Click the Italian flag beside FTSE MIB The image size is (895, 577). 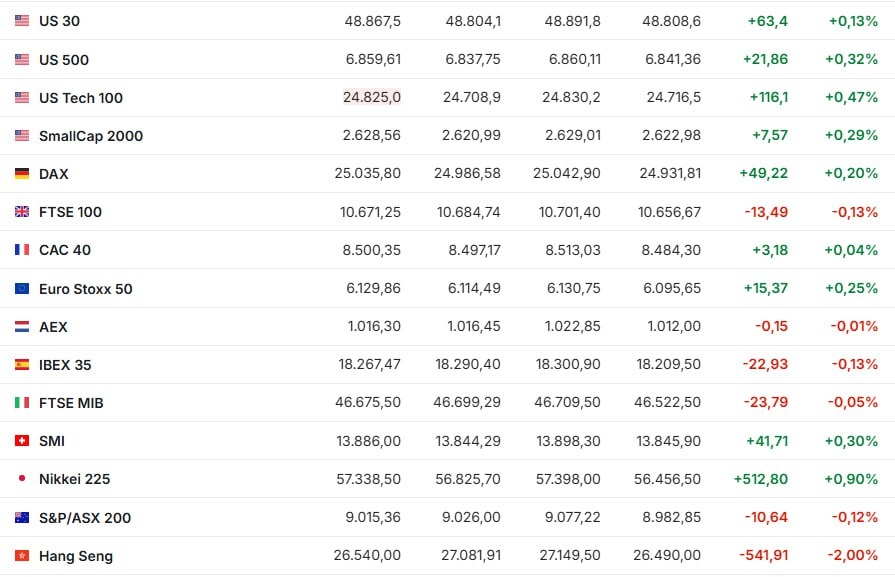click(x=22, y=403)
